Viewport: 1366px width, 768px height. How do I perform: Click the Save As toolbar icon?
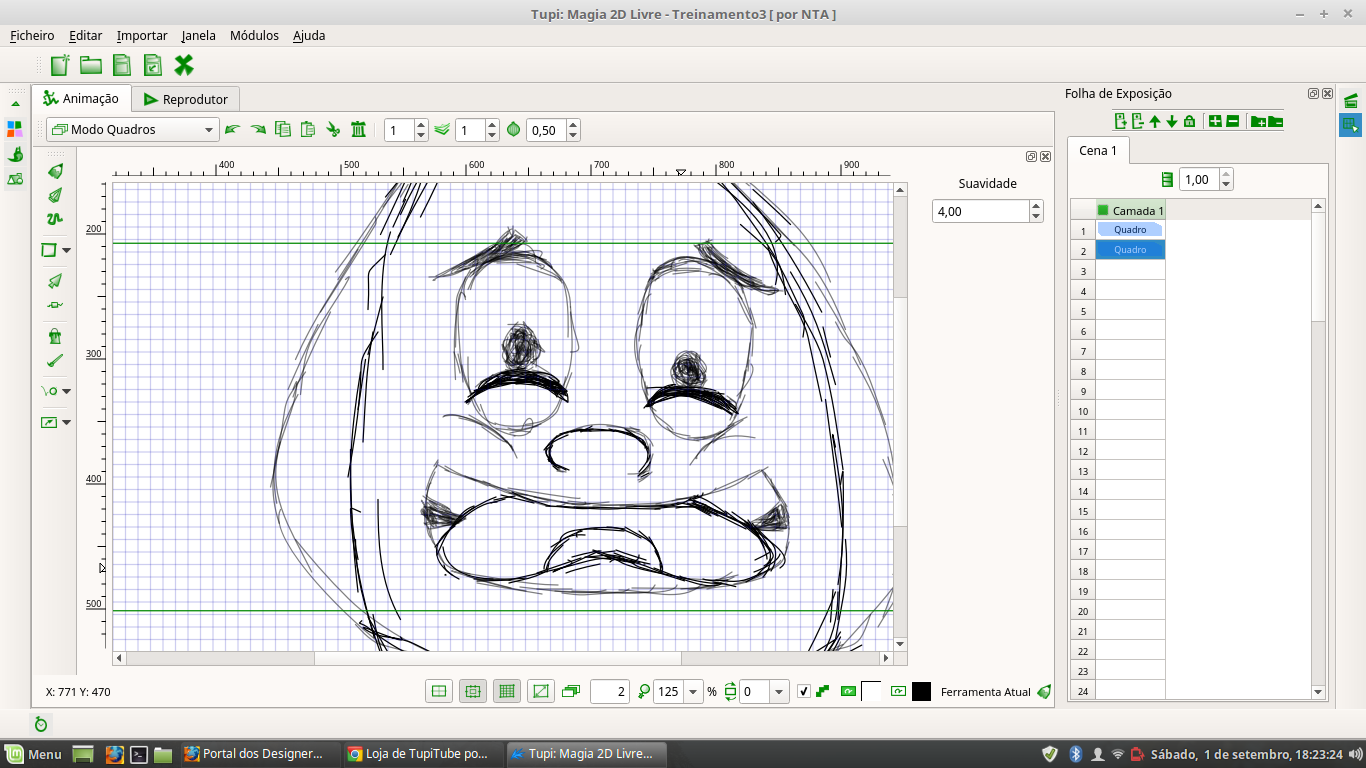(153, 65)
